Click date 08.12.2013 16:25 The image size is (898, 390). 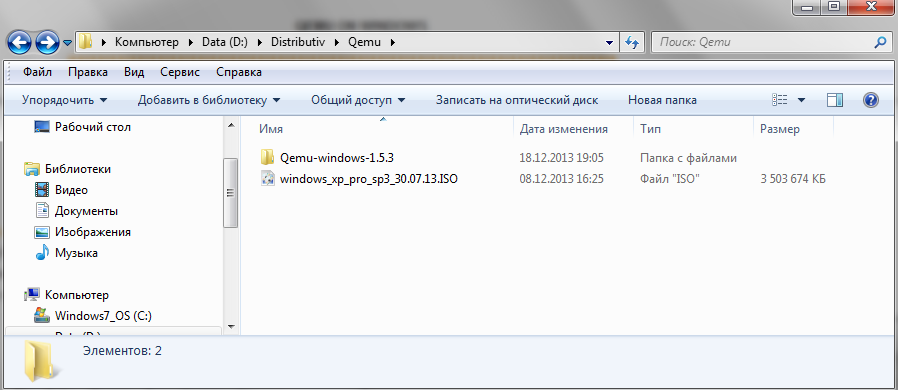click(561, 179)
